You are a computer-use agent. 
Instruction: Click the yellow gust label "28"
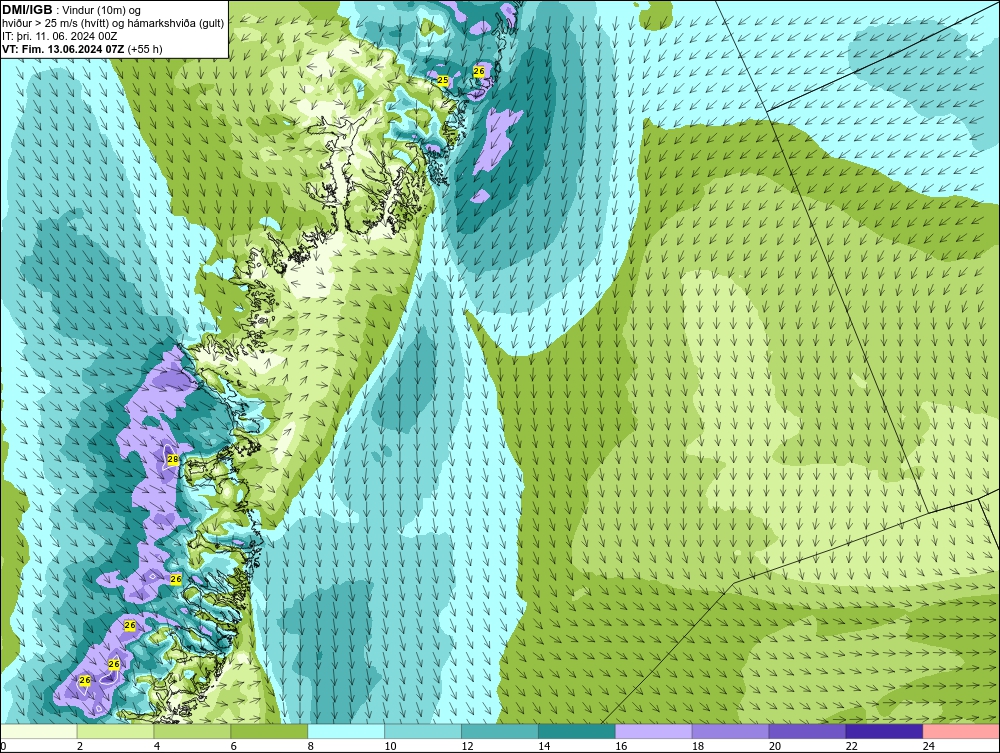pos(172,459)
